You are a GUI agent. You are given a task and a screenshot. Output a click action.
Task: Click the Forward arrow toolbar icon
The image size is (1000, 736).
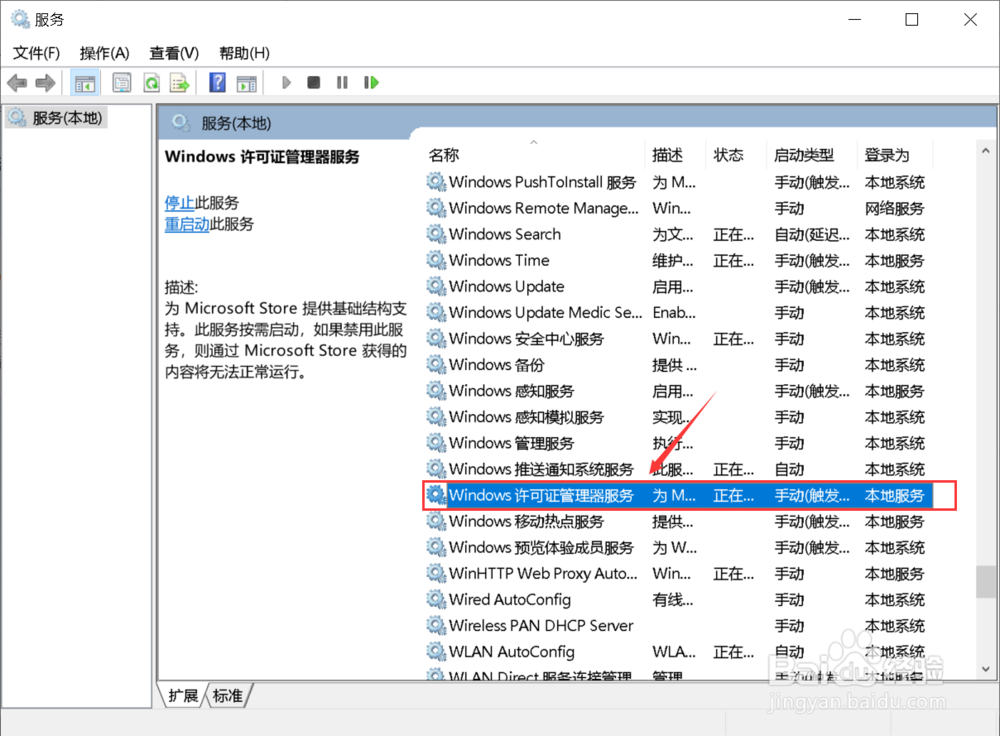(45, 83)
